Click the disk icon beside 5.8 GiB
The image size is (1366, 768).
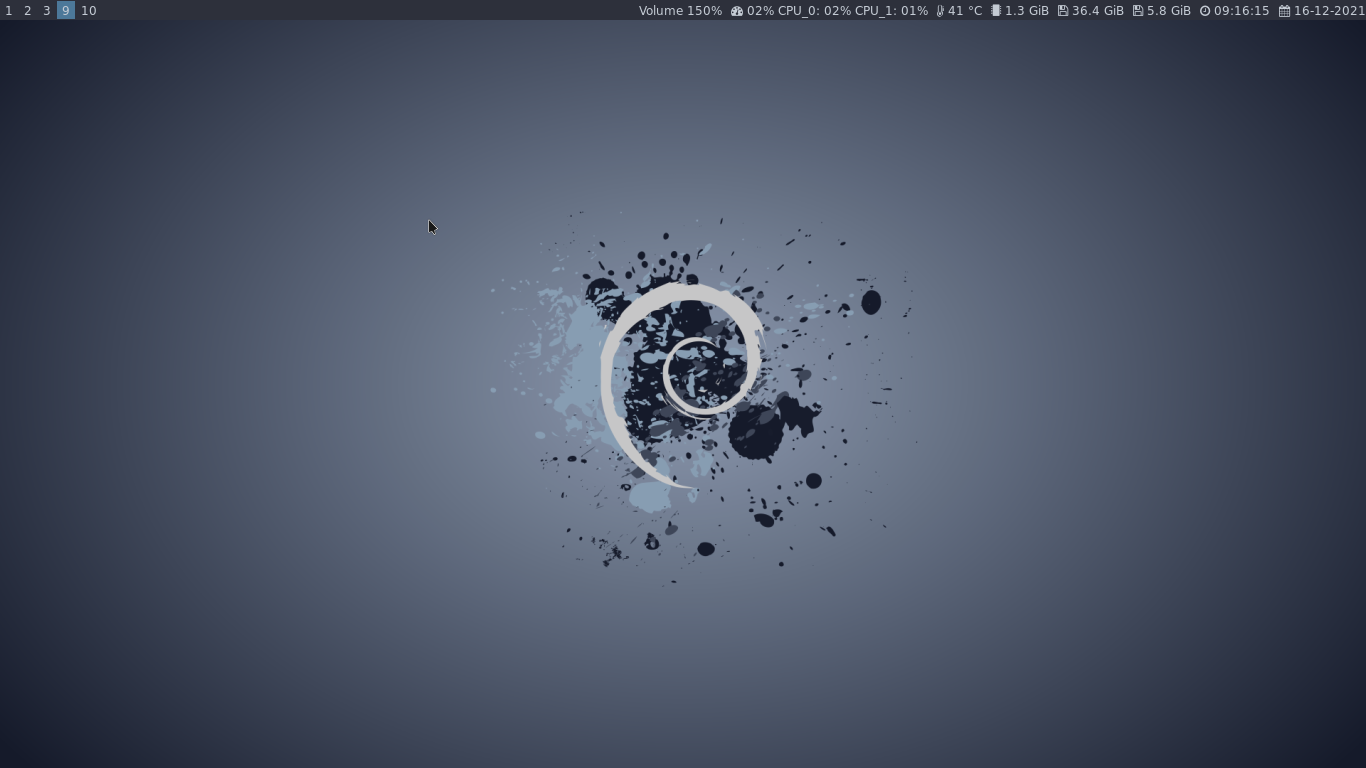click(x=1138, y=10)
